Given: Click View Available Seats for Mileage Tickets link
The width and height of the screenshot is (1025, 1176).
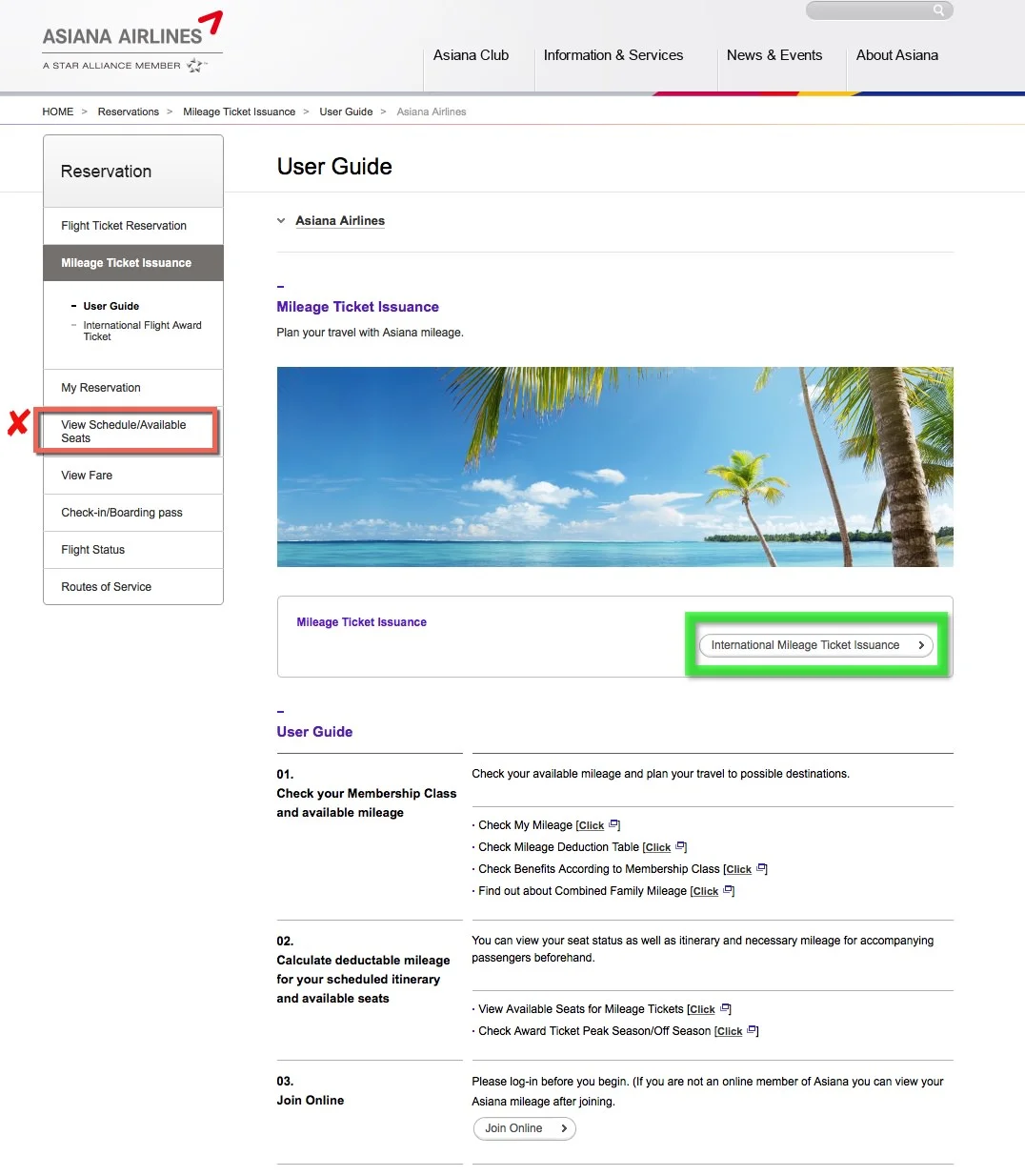Looking at the screenshot, I should click(701, 1009).
